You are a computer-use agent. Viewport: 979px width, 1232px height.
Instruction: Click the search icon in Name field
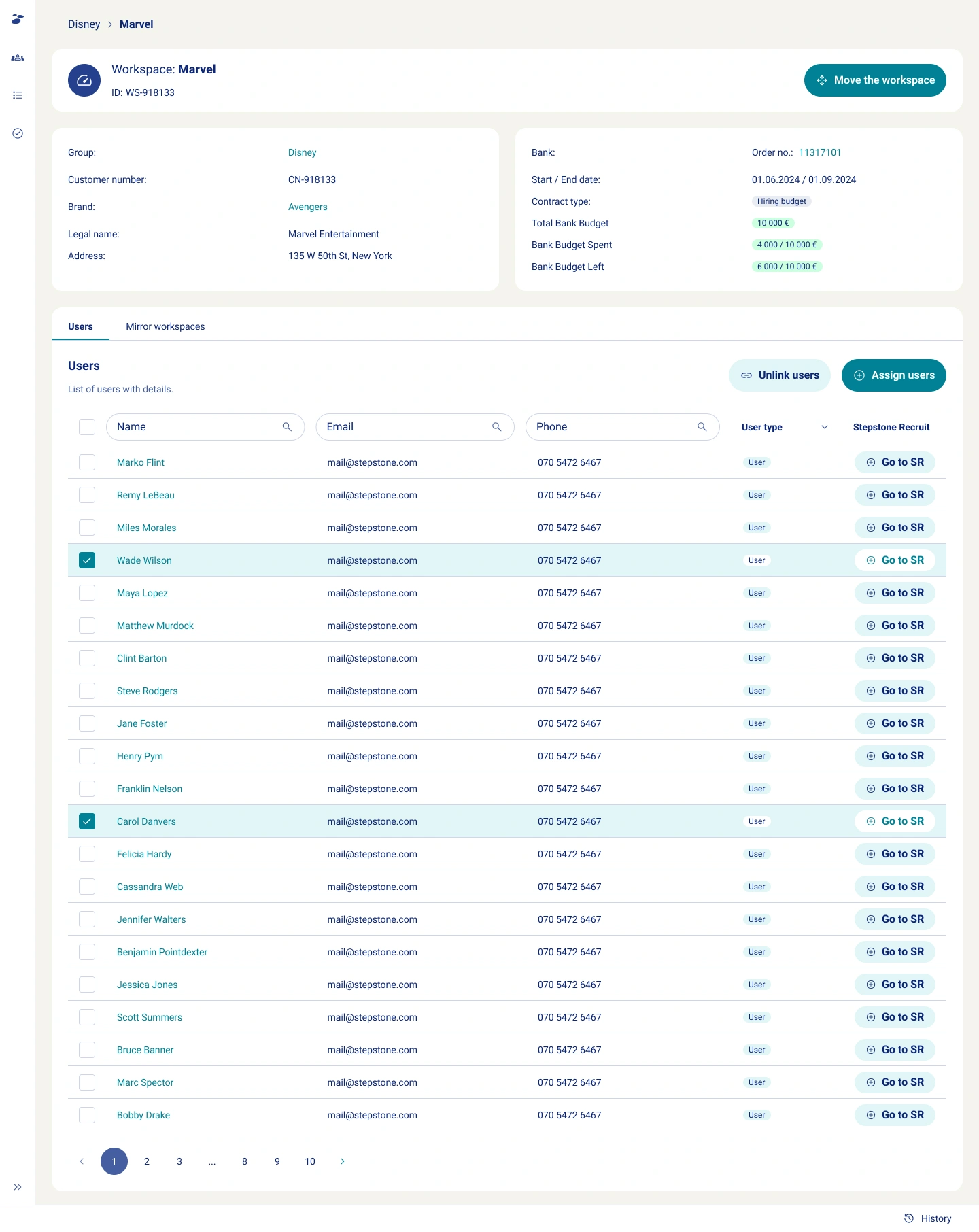tap(287, 427)
